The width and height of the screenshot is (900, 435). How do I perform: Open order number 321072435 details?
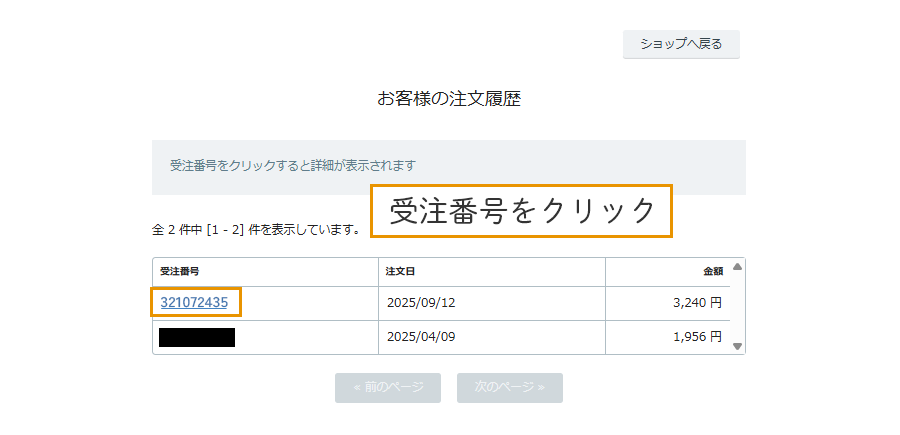click(x=194, y=303)
